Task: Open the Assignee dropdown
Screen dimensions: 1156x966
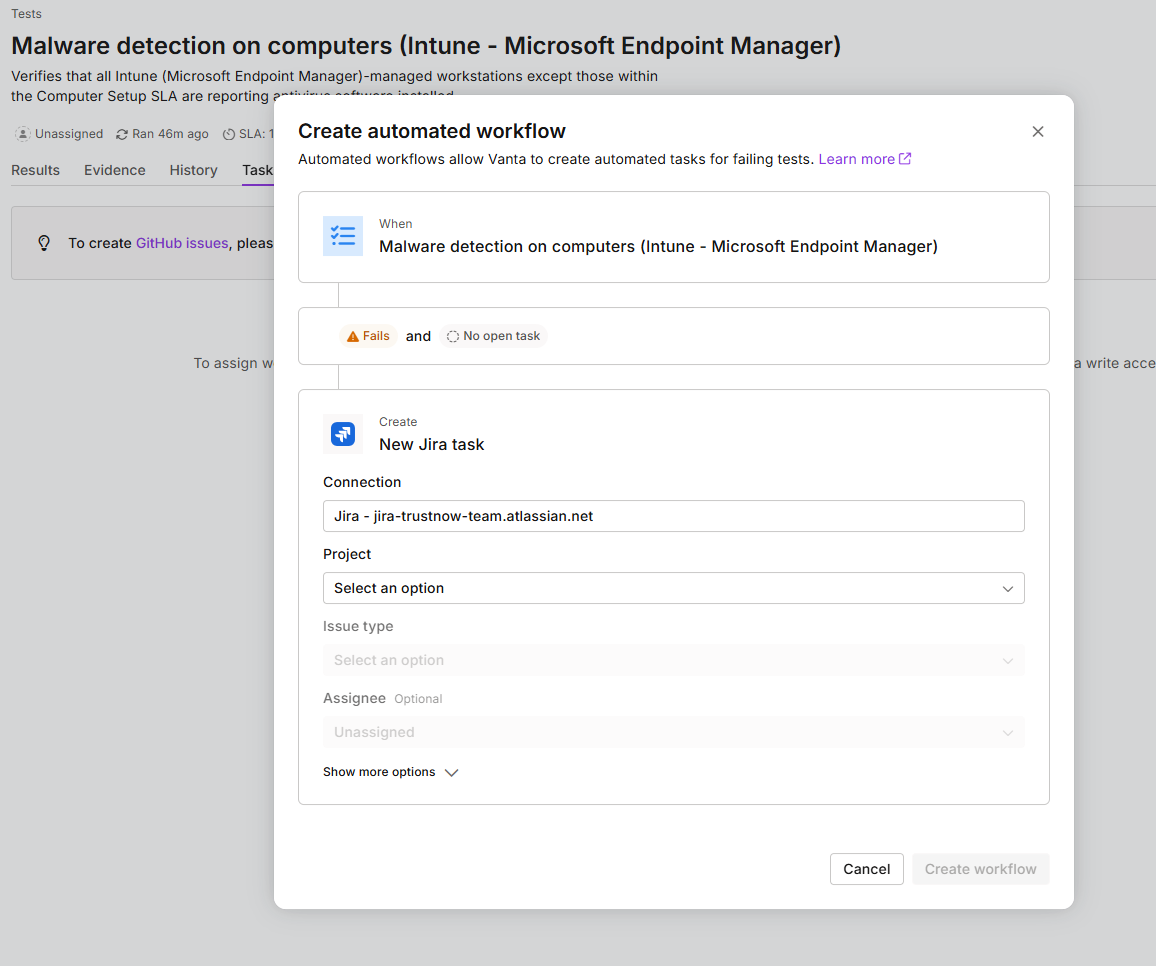Action: tap(673, 732)
